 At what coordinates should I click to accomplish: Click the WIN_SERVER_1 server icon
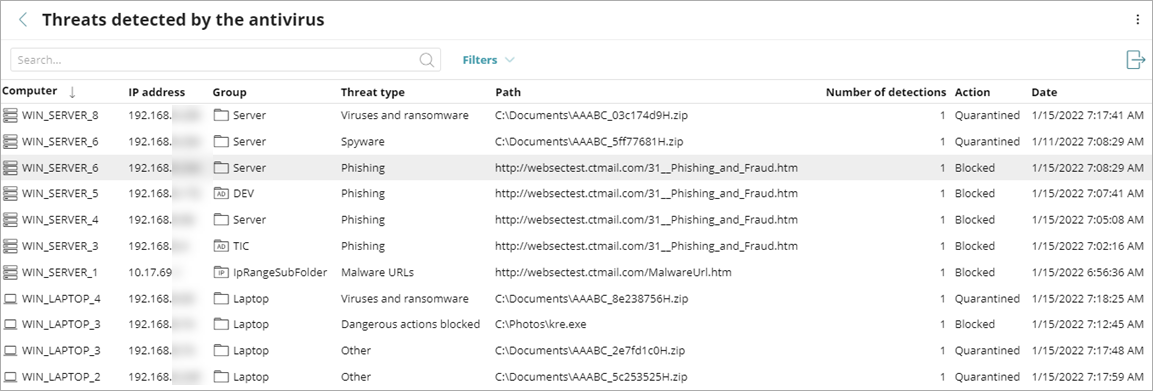(10, 272)
